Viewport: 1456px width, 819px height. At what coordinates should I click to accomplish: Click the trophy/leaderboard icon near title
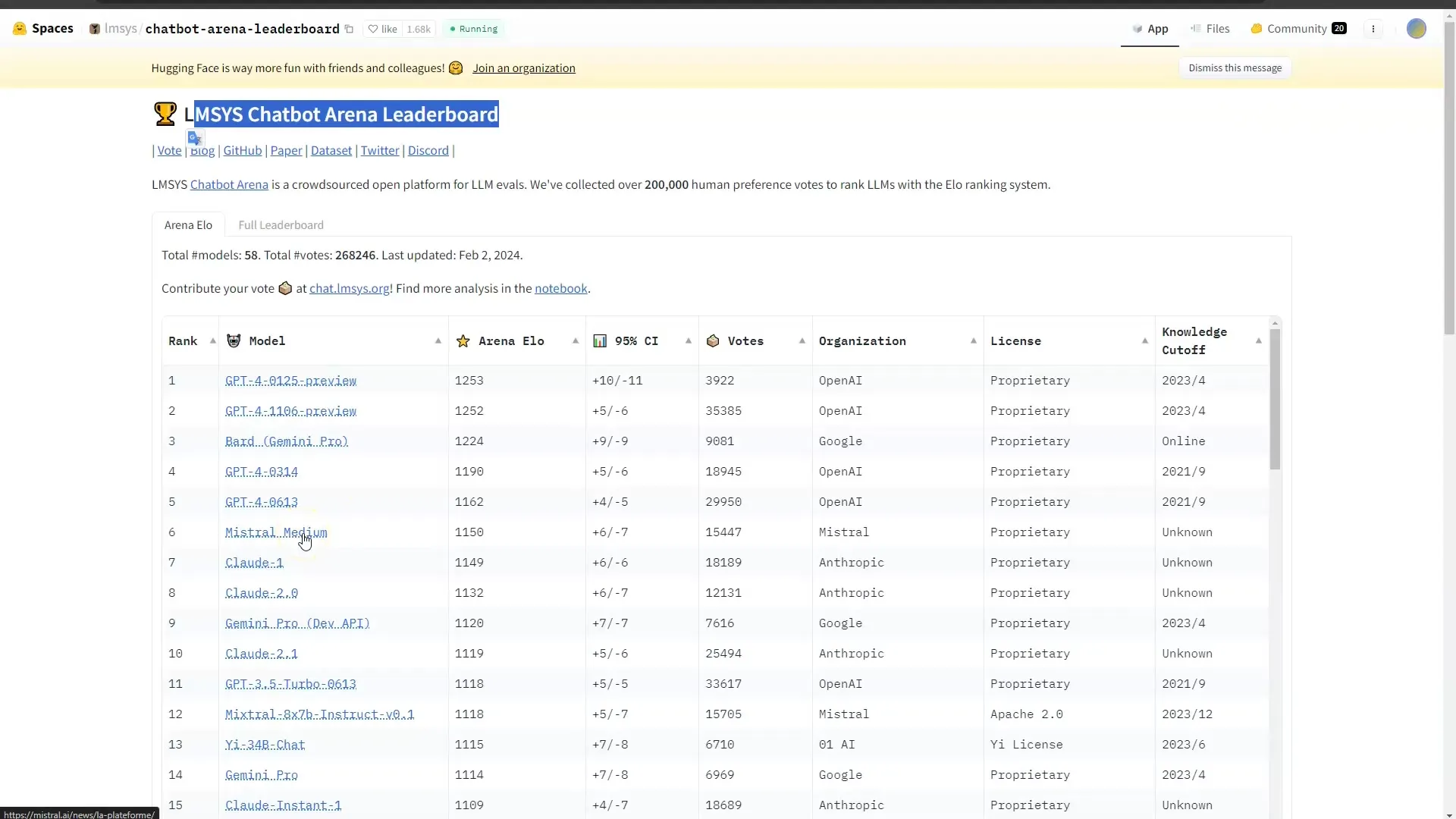[x=164, y=113]
